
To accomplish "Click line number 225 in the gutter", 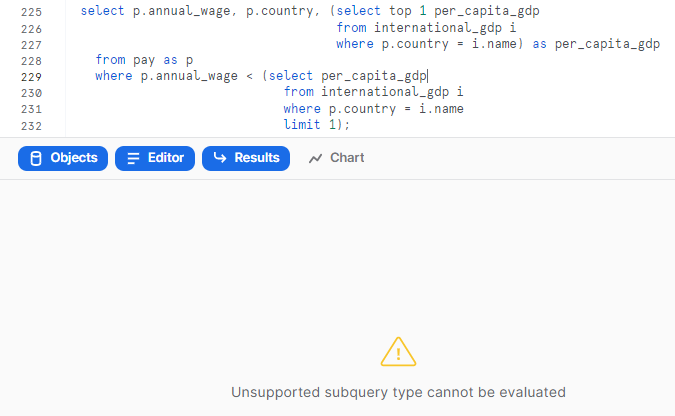I will [31, 12].
